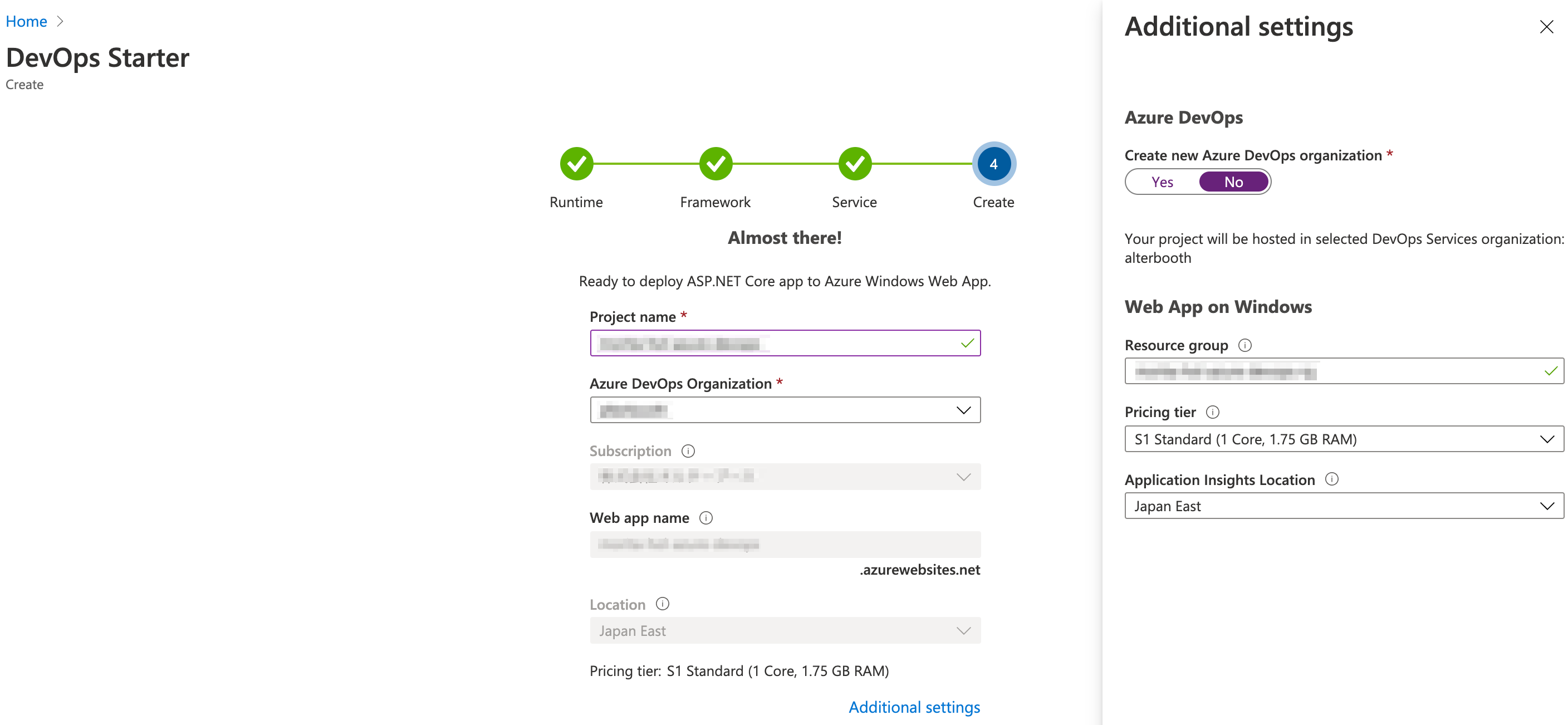The height and width of the screenshot is (725, 1568).
Task: Close the Additional settings panel
Action: 1546,27
